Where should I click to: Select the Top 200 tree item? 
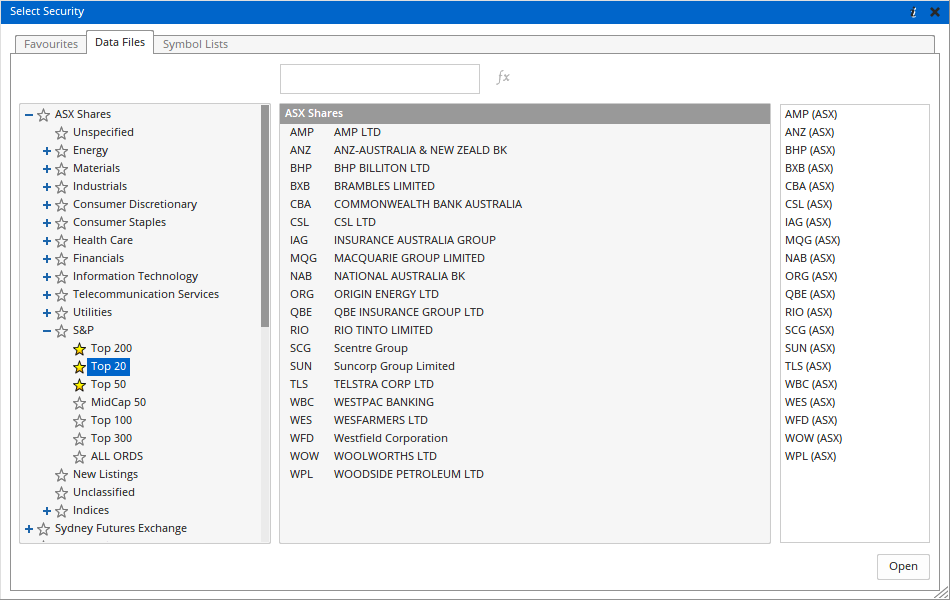coord(111,348)
